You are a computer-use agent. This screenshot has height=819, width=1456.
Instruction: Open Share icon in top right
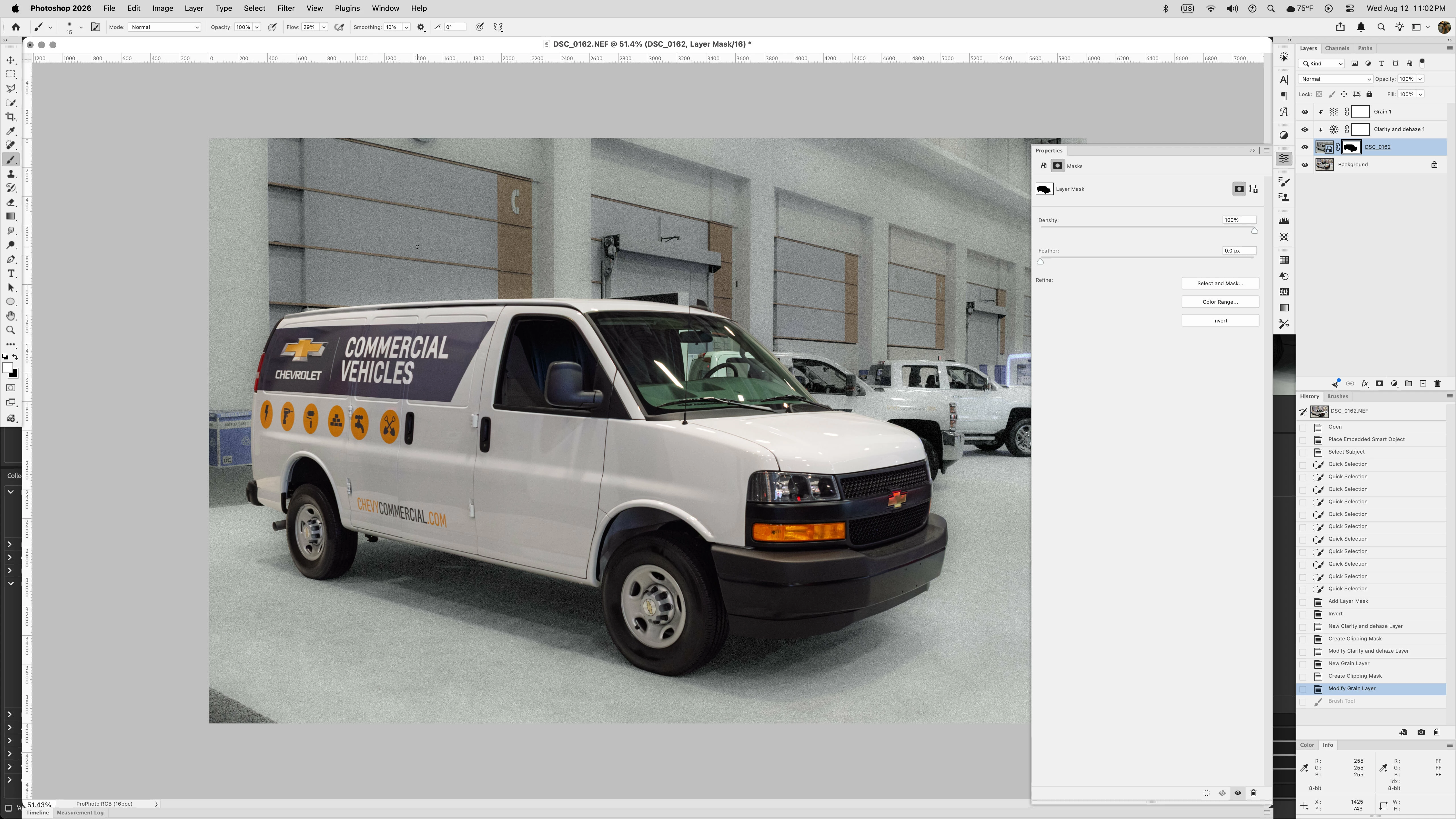pyautogui.click(x=1340, y=27)
